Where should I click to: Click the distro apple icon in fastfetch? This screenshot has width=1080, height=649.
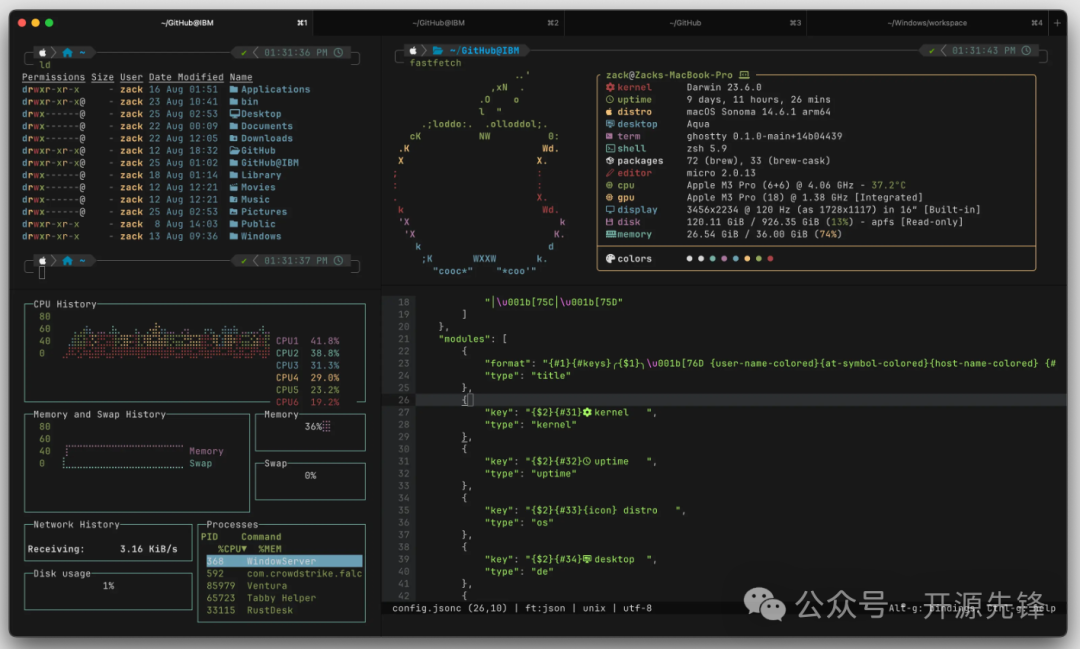click(x=610, y=112)
